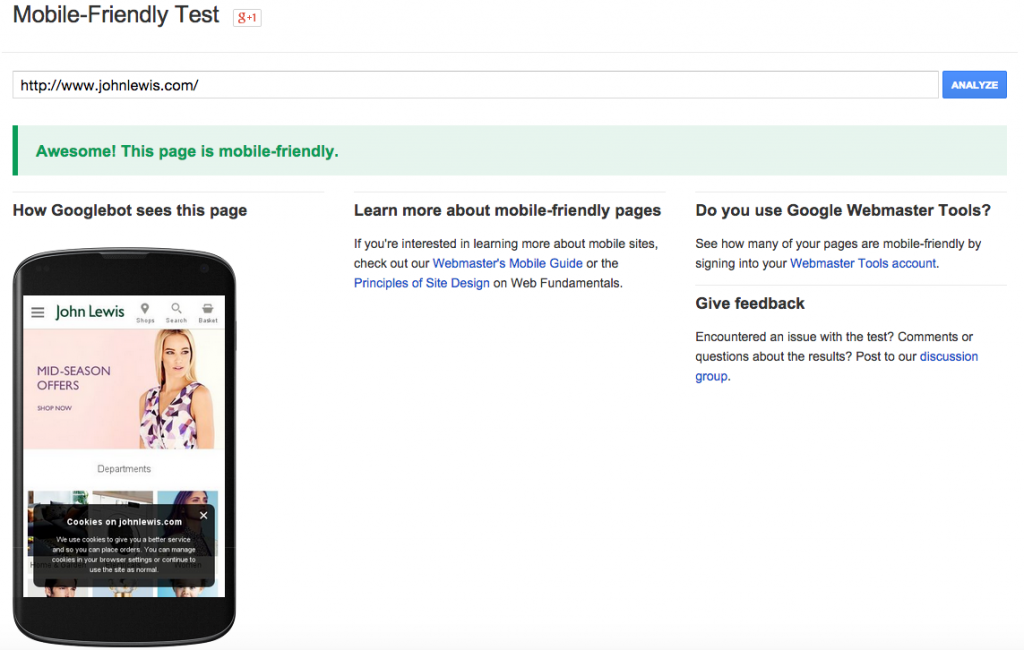Screen dimensions: 1024x650
Task: Click the mobile-friendly result banner
Action: [510, 151]
